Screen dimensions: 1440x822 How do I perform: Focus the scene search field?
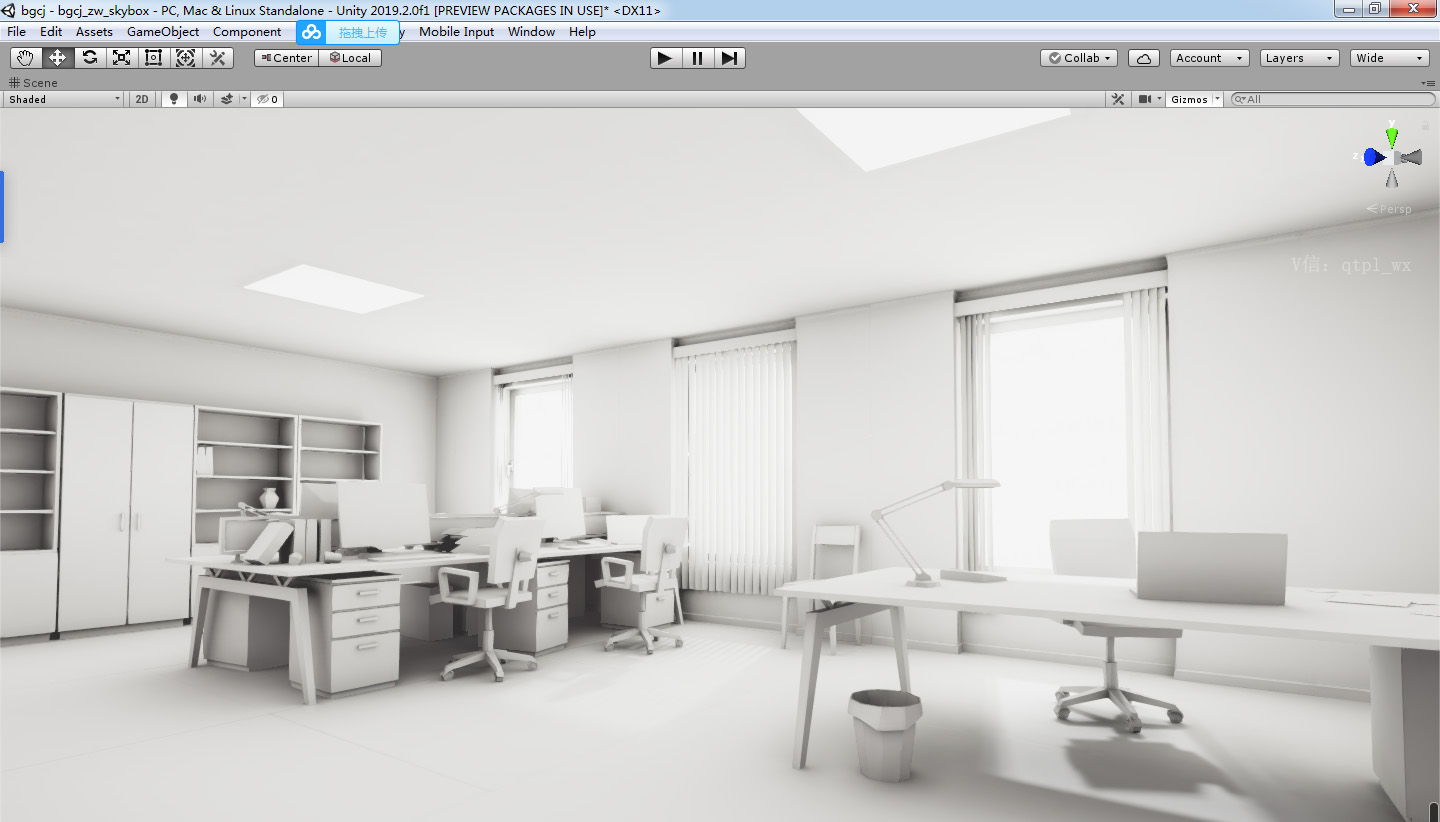point(1333,99)
